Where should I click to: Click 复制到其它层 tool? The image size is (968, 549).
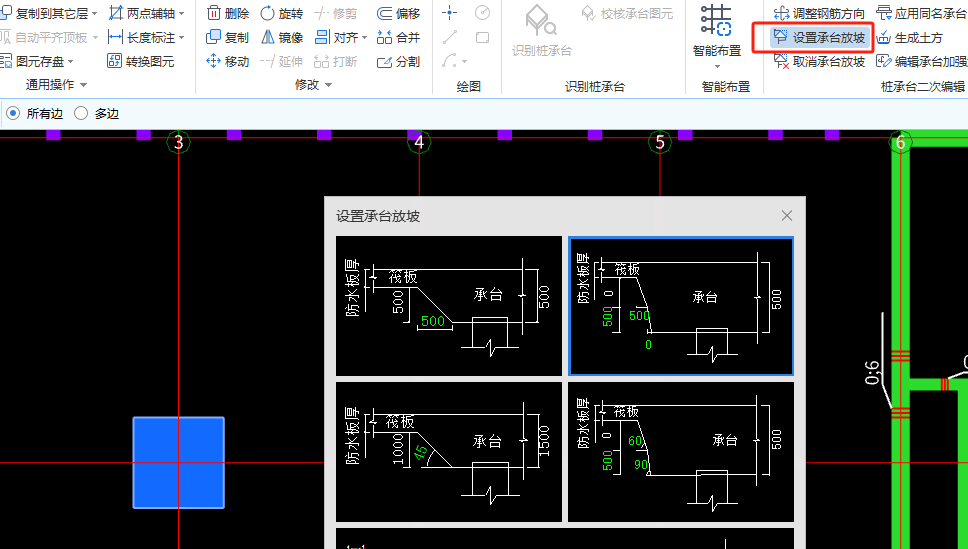click(x=45, y=13)
